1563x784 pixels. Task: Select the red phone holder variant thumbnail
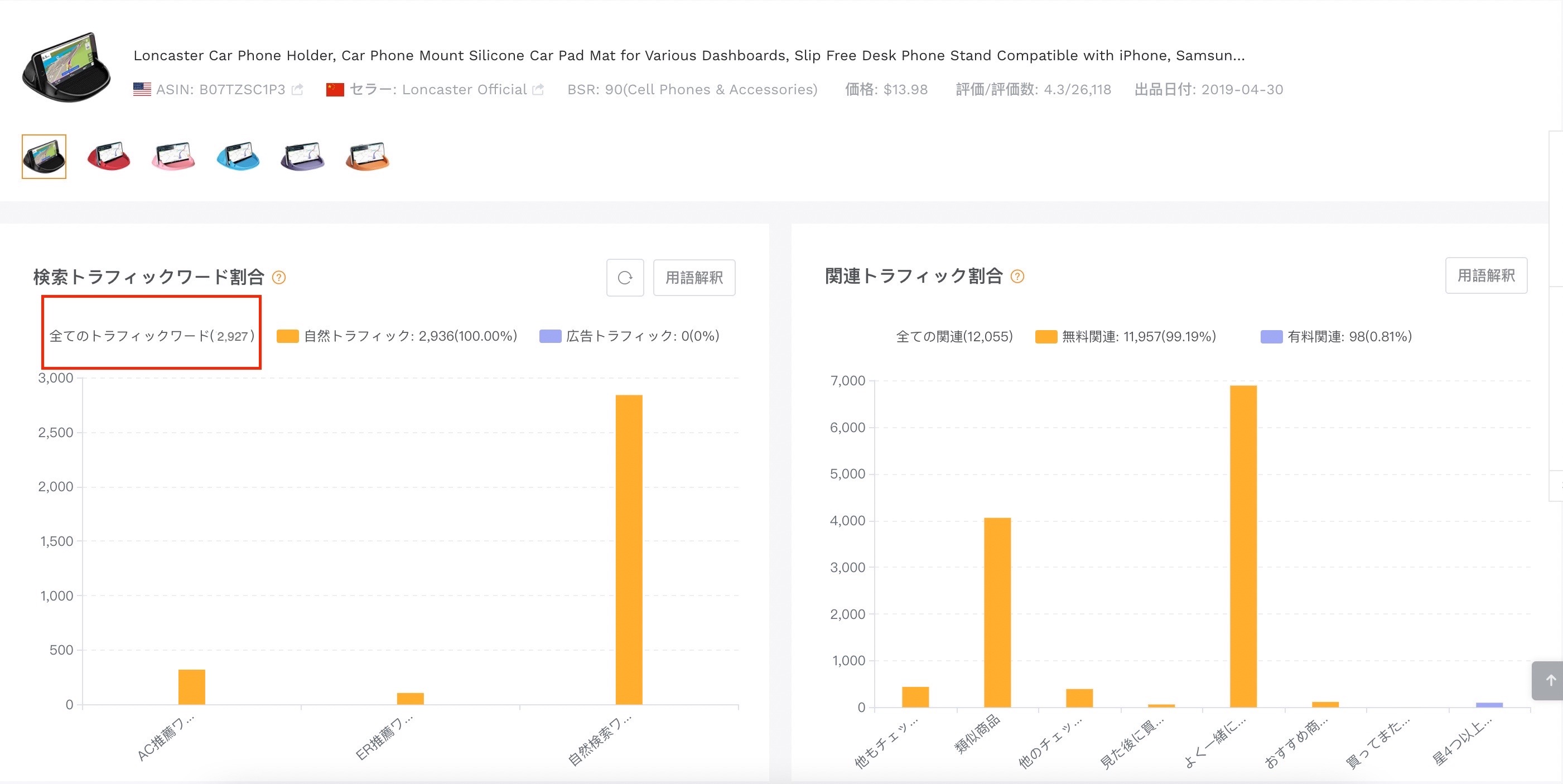tap(109, 157)
